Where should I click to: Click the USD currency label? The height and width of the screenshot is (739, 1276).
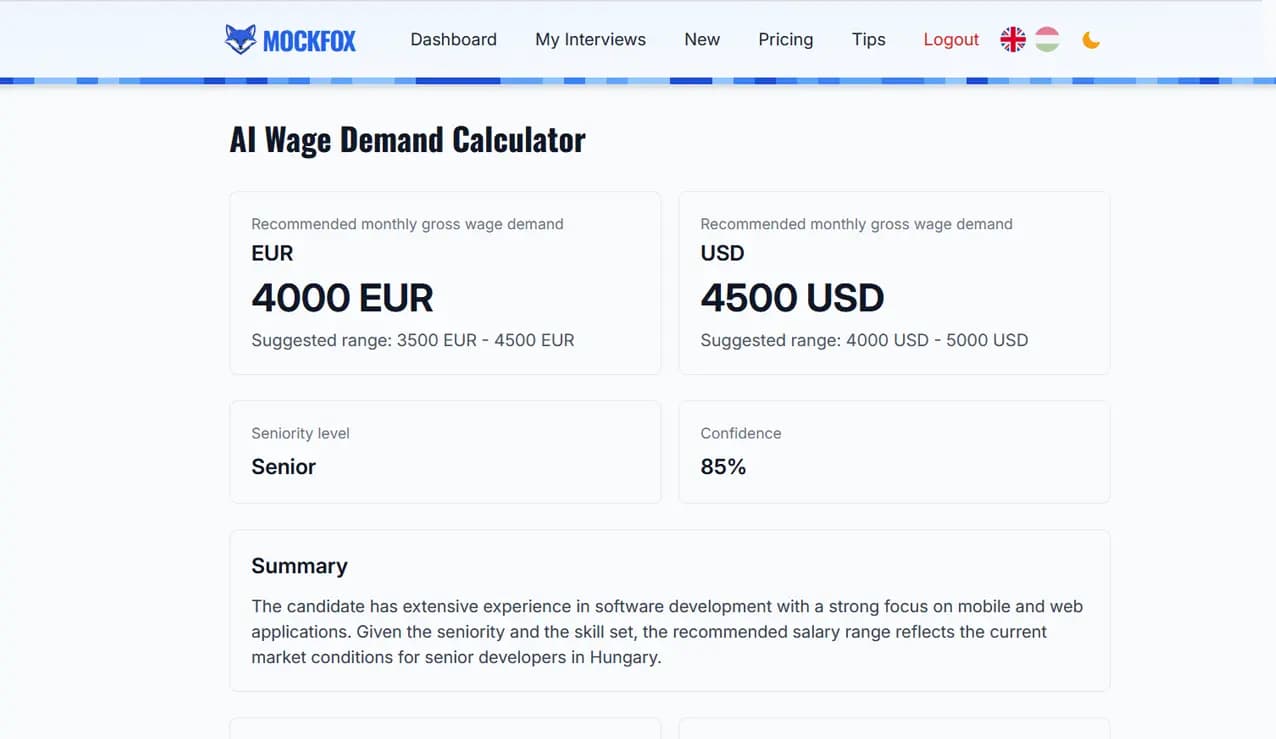point(722,253)
